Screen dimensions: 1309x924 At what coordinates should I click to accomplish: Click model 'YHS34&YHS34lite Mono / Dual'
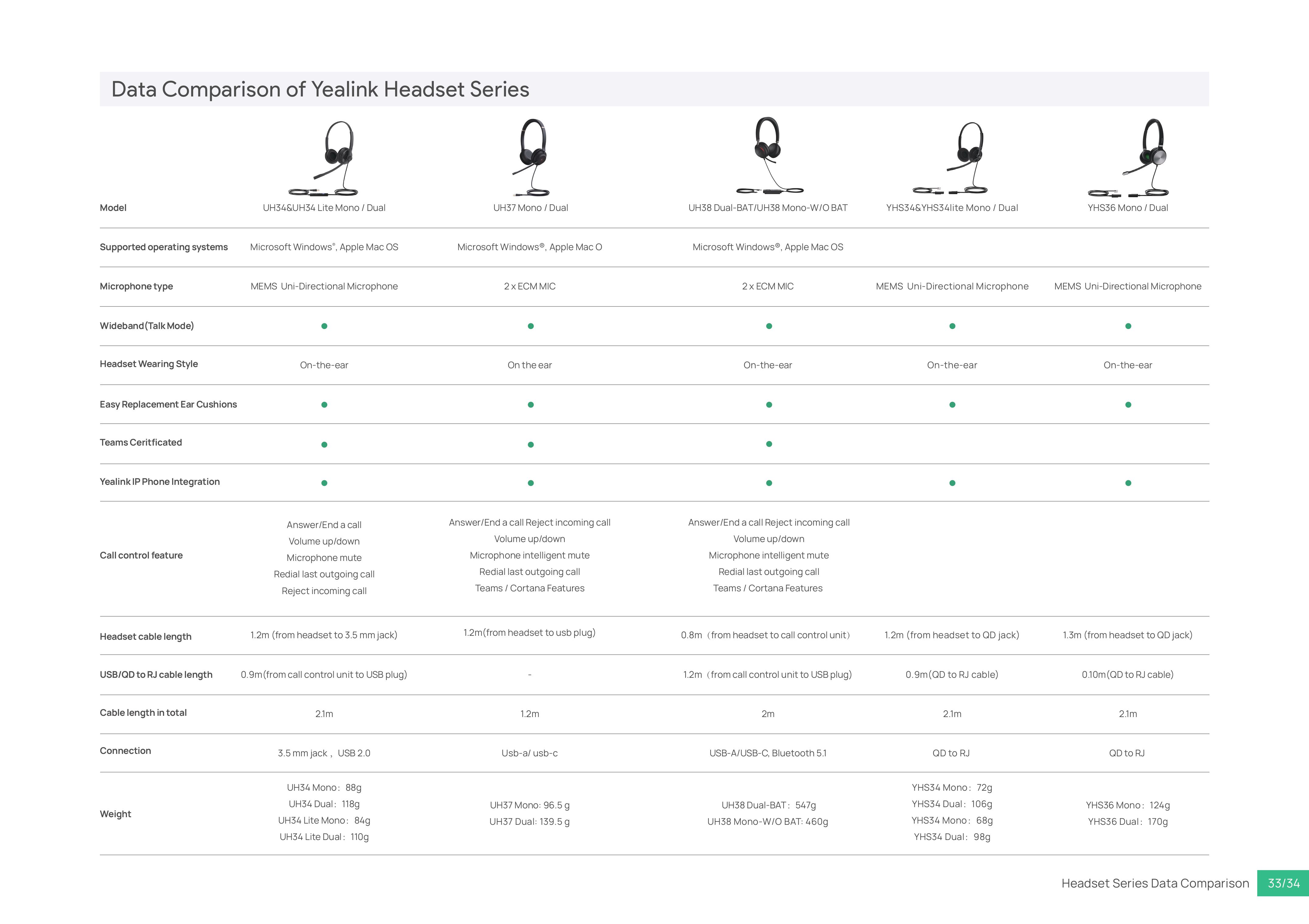pyautogui.click(x=952, y=208)
